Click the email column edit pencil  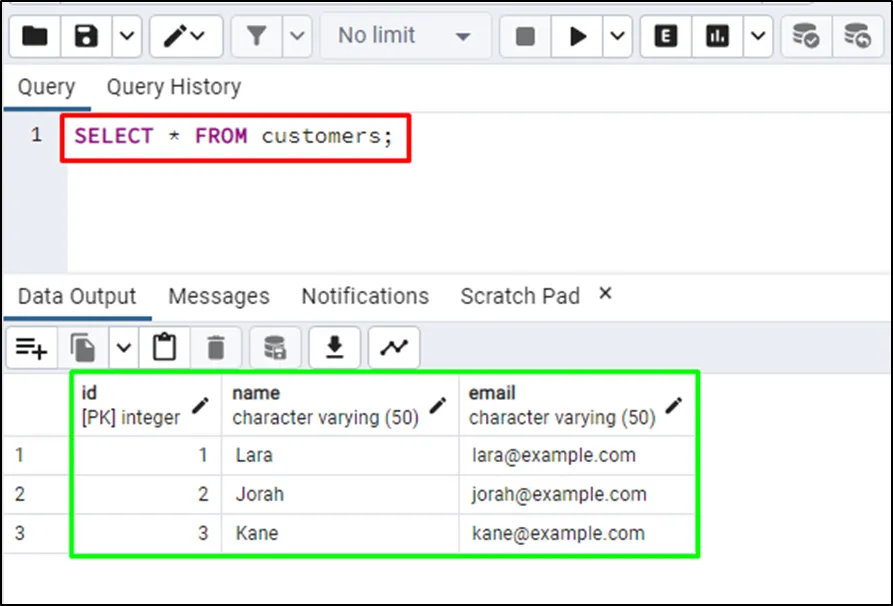[x=674, y=405]
